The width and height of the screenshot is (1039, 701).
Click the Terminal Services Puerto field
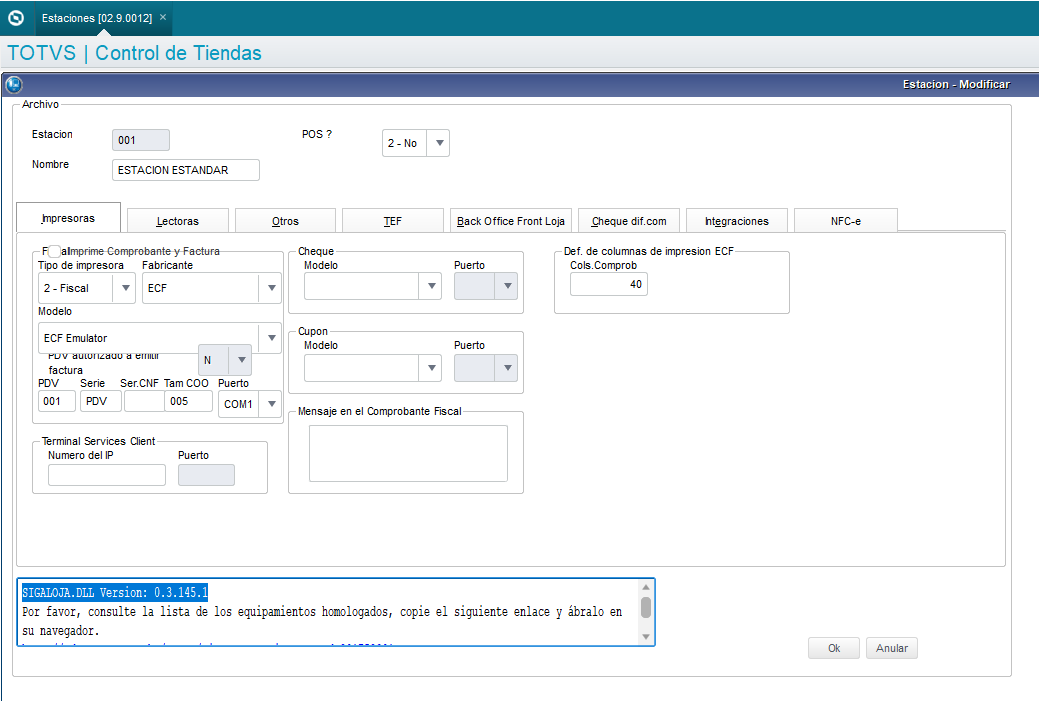[206, 475]
